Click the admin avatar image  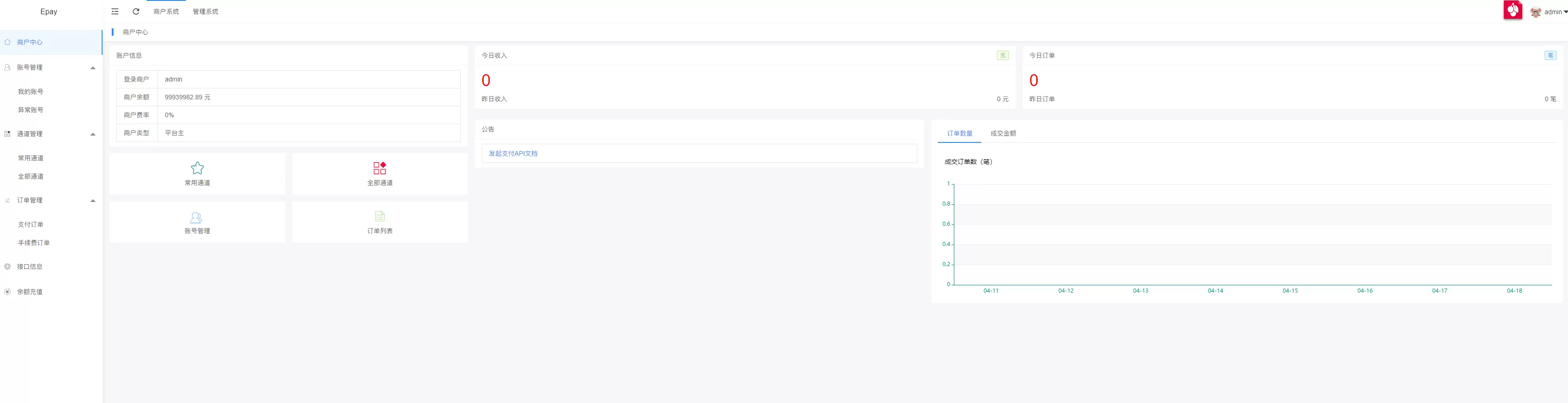click(x=1535, y=12)
